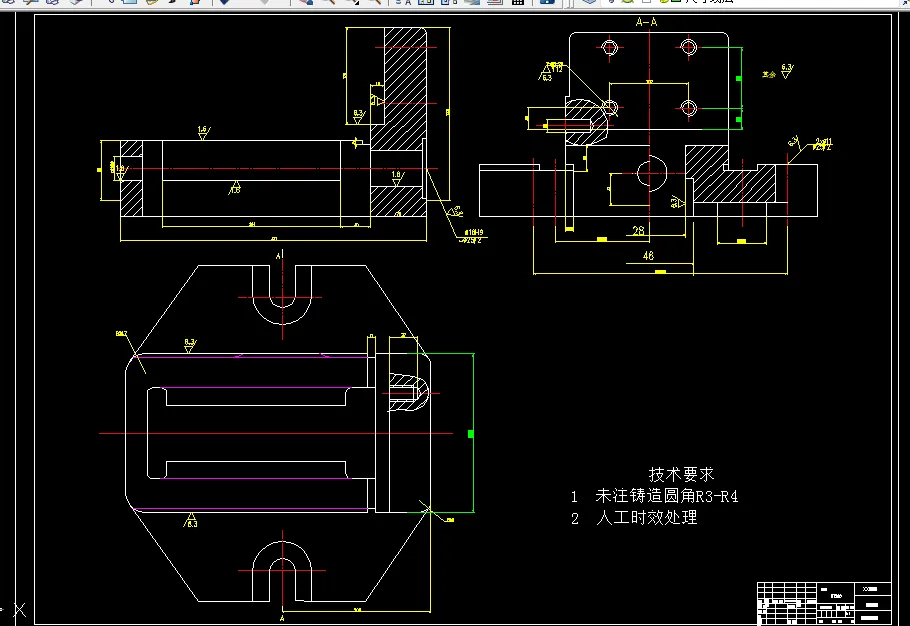The image size is (910, 626).
Task: Select the 'A-A' section view label
Action: (x=648, y=22)
